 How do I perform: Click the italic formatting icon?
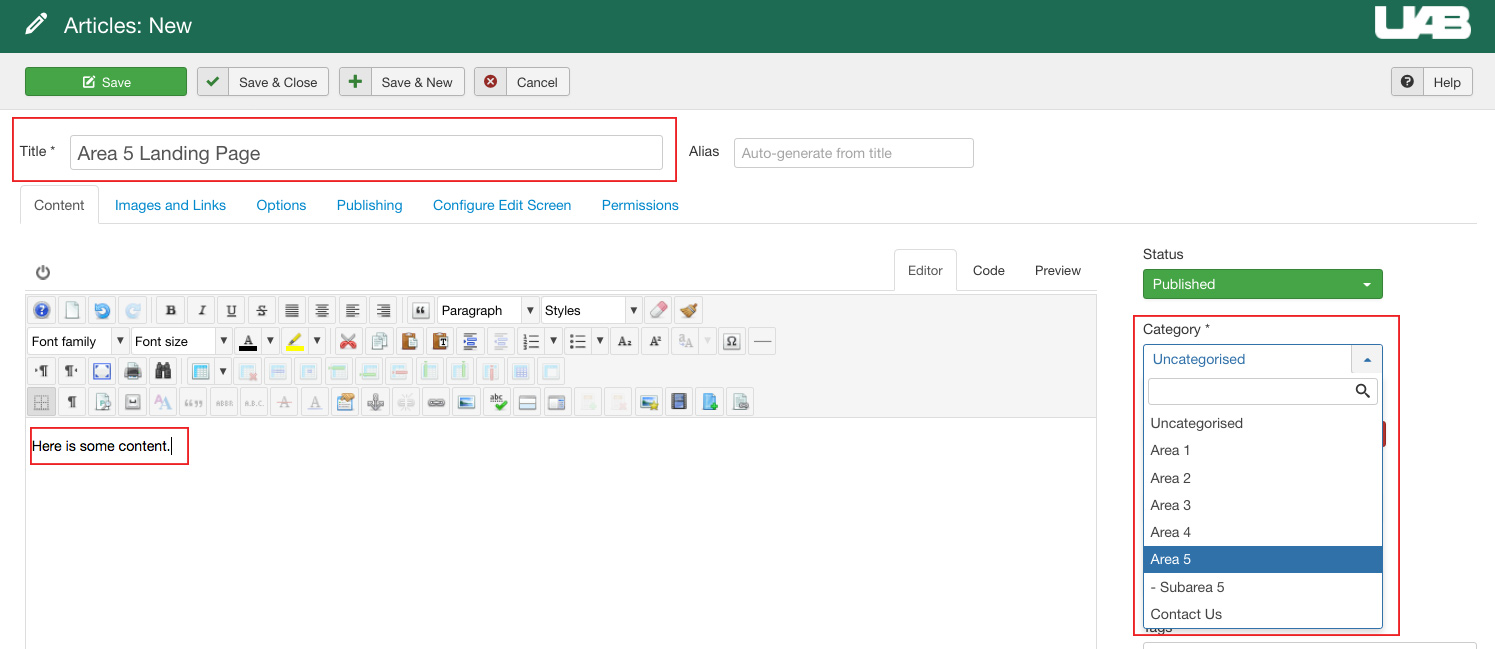pos(201,311)
